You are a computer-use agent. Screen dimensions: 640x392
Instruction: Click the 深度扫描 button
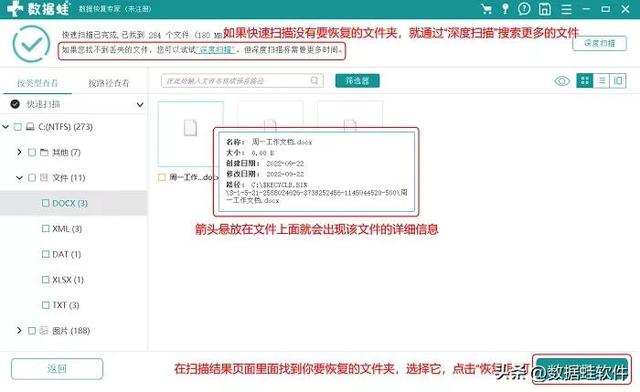point(599,43)
